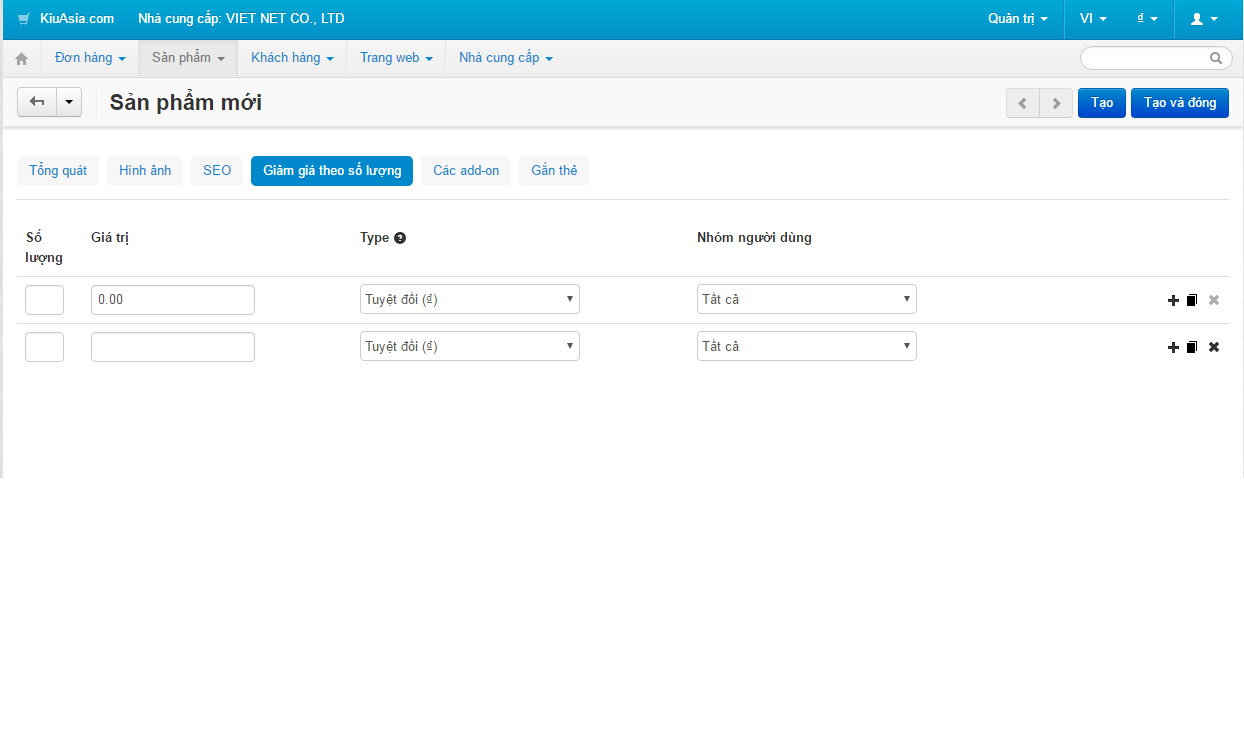Switch to the Hình ảnh tab
The image size is (1244, 736).
tap(145, 171)
